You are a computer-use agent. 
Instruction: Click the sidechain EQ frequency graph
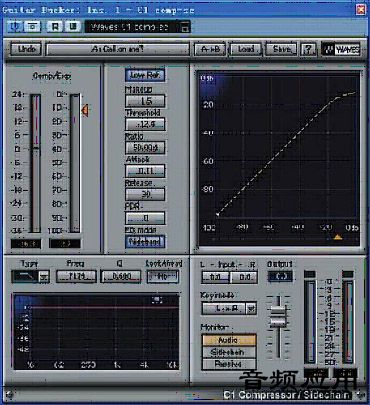click(x=96, y=332)
